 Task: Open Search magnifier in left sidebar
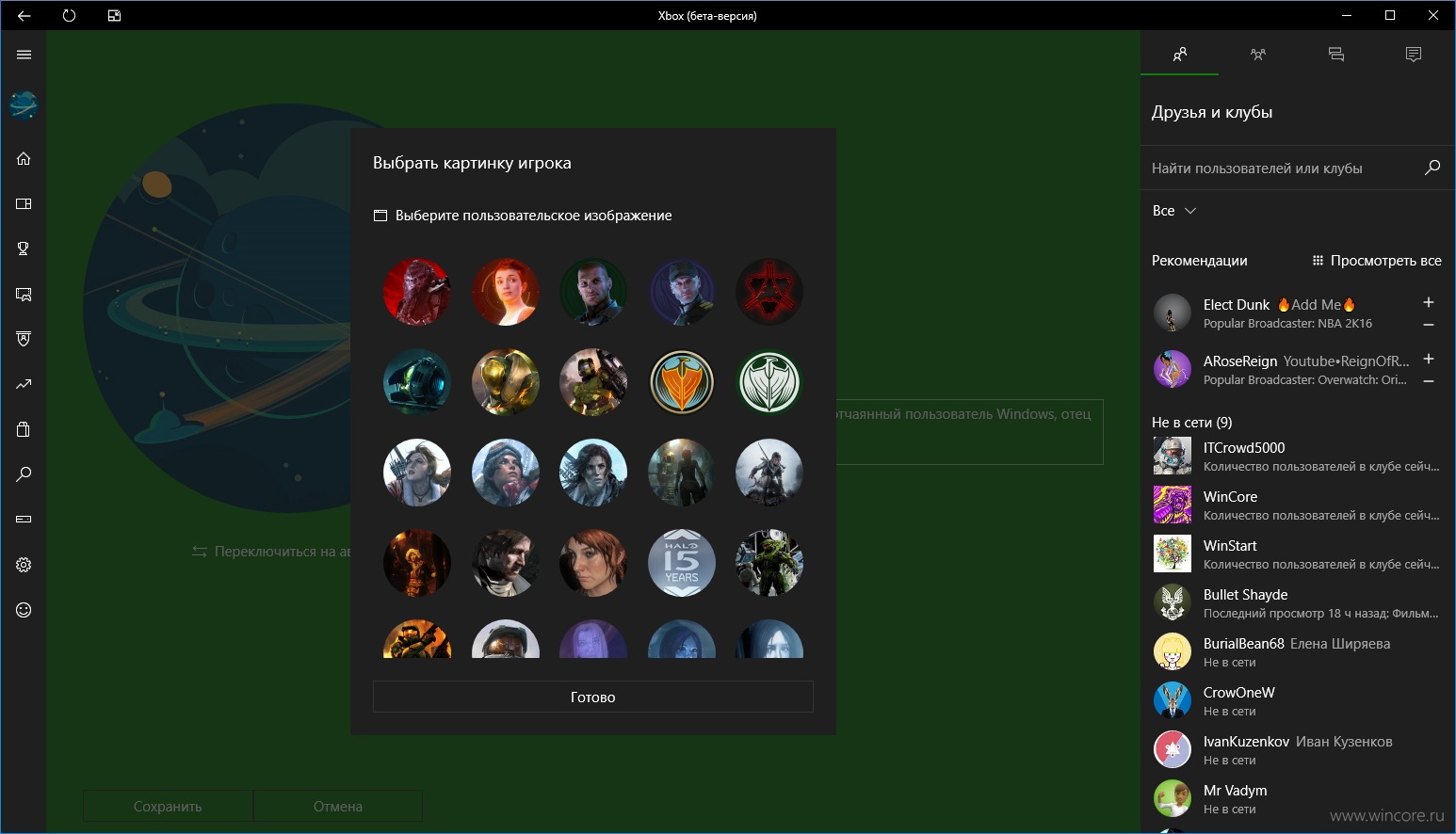pos(24,474)
